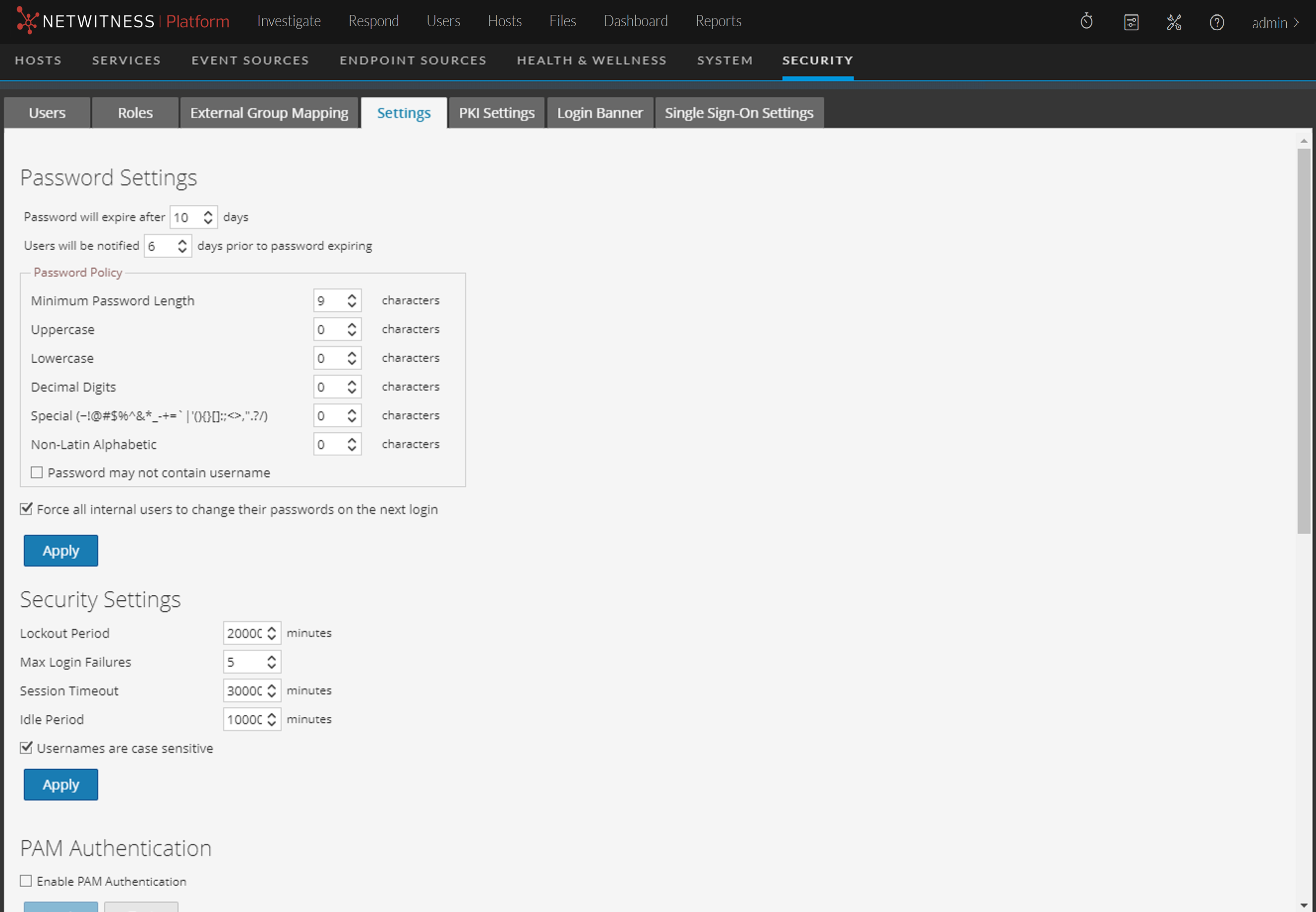
Task: Switch to the PKI Settings tab
Action: 496,113
